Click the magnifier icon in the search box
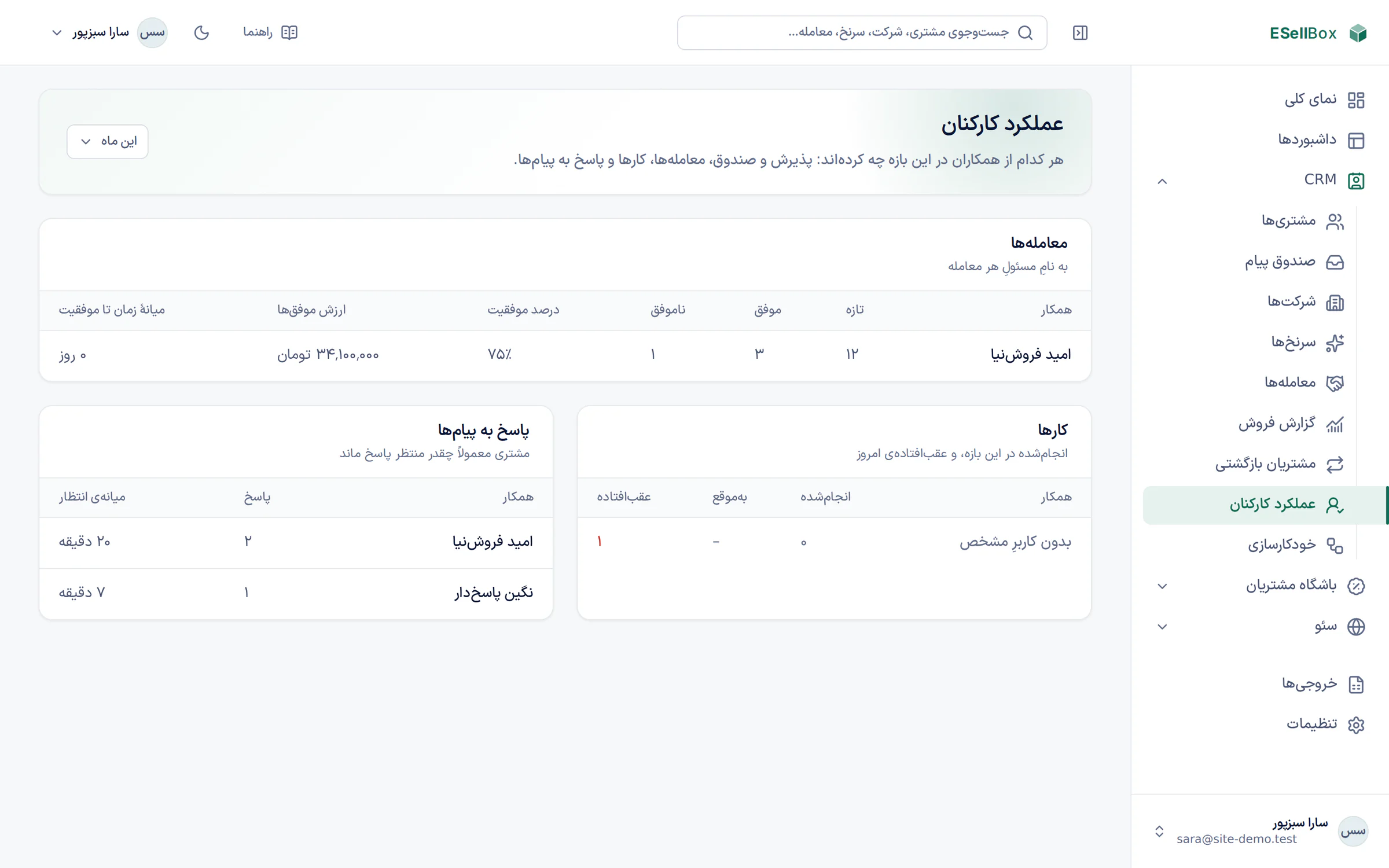 coord(1025,32)
